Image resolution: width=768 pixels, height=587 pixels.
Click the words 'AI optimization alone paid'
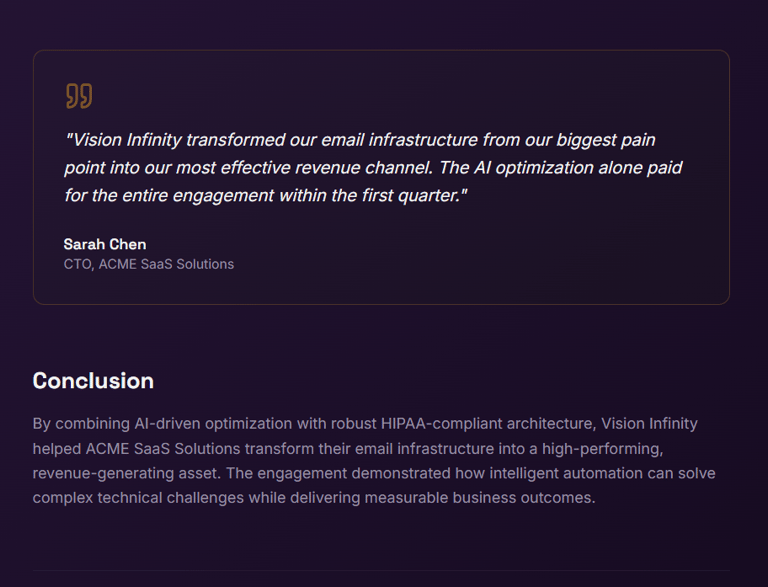click(x=578, y=168)
